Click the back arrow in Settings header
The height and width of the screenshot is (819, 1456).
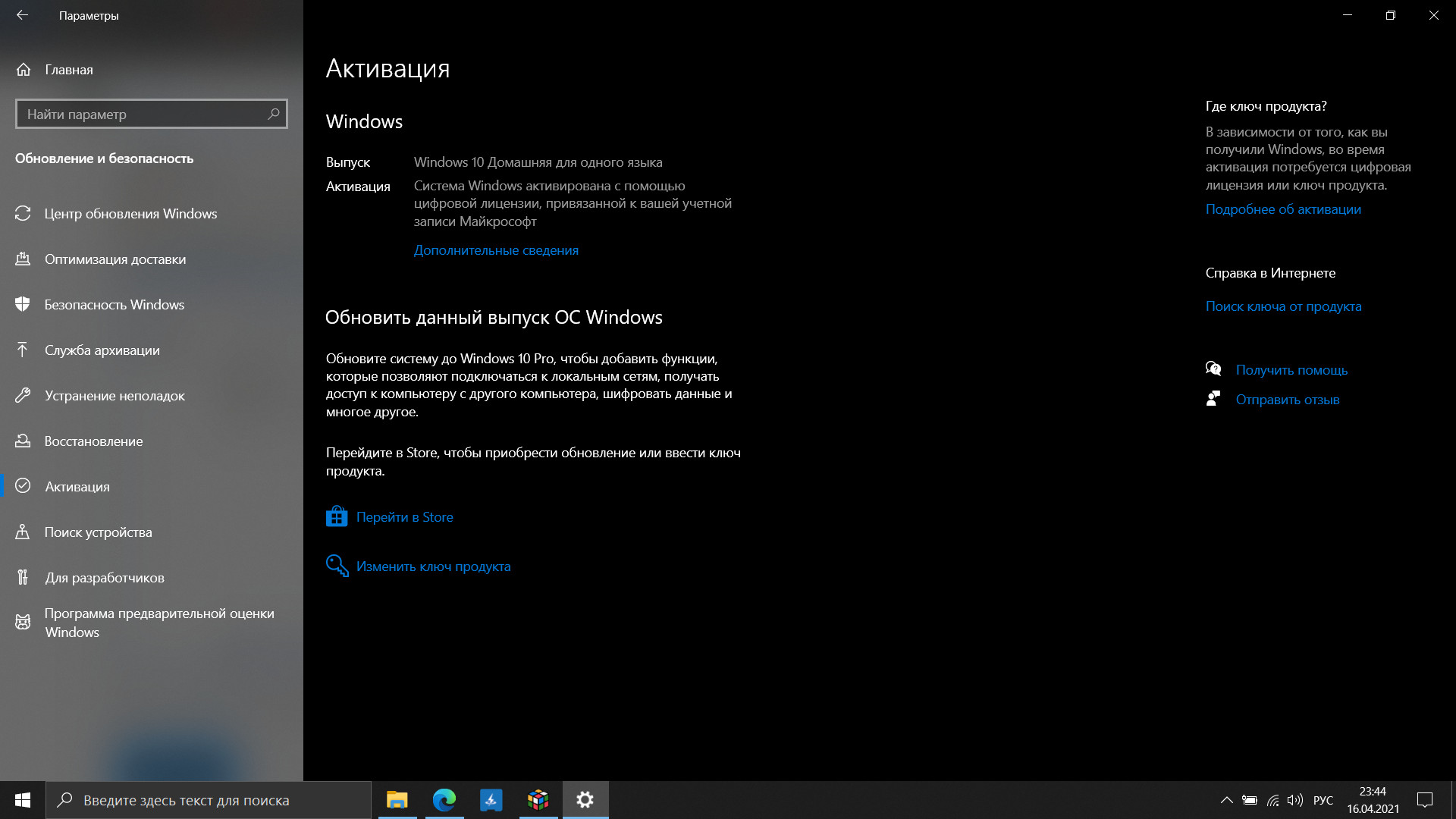[x=22, y=15]
